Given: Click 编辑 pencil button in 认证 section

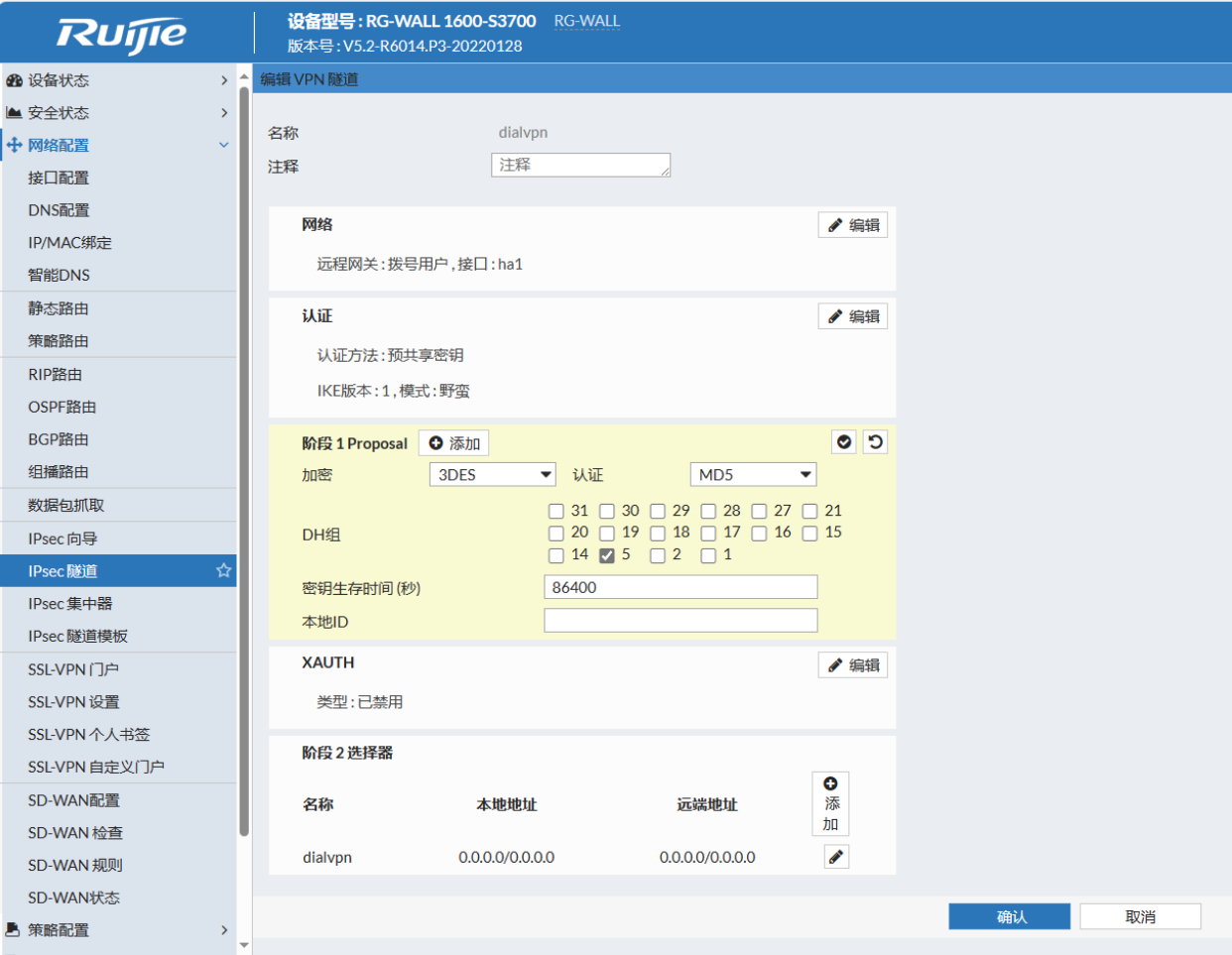Looking at the screenshot, I should tap(853, 316).
